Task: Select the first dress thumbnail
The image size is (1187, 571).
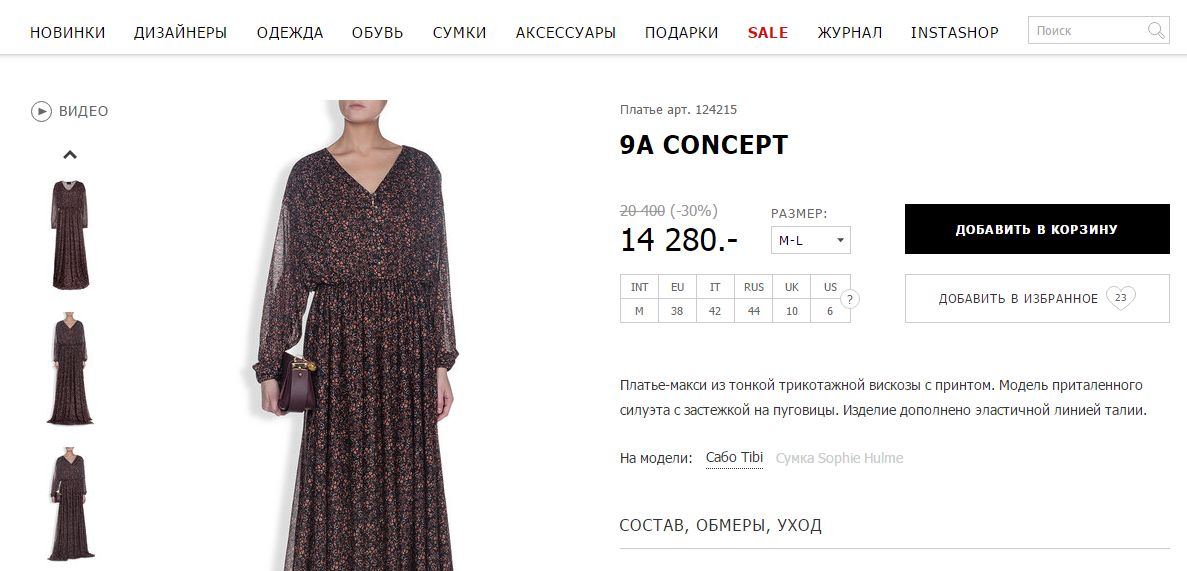Action: [x=70, y=235]
